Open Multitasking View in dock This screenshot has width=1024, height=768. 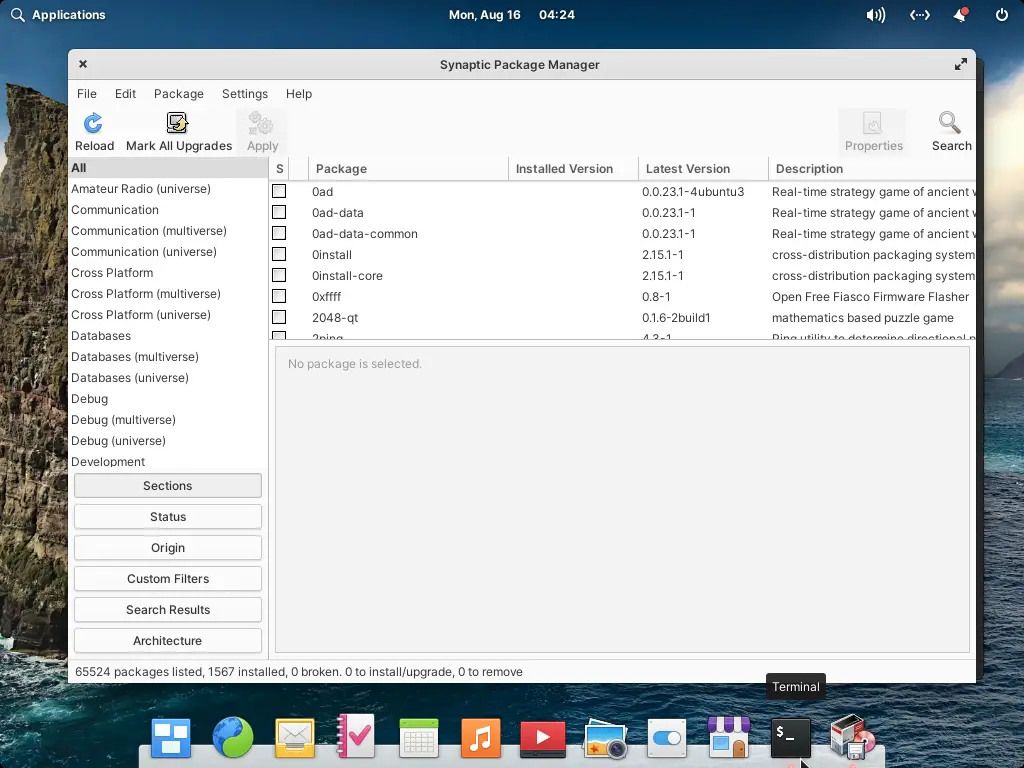tap(170, 738)
